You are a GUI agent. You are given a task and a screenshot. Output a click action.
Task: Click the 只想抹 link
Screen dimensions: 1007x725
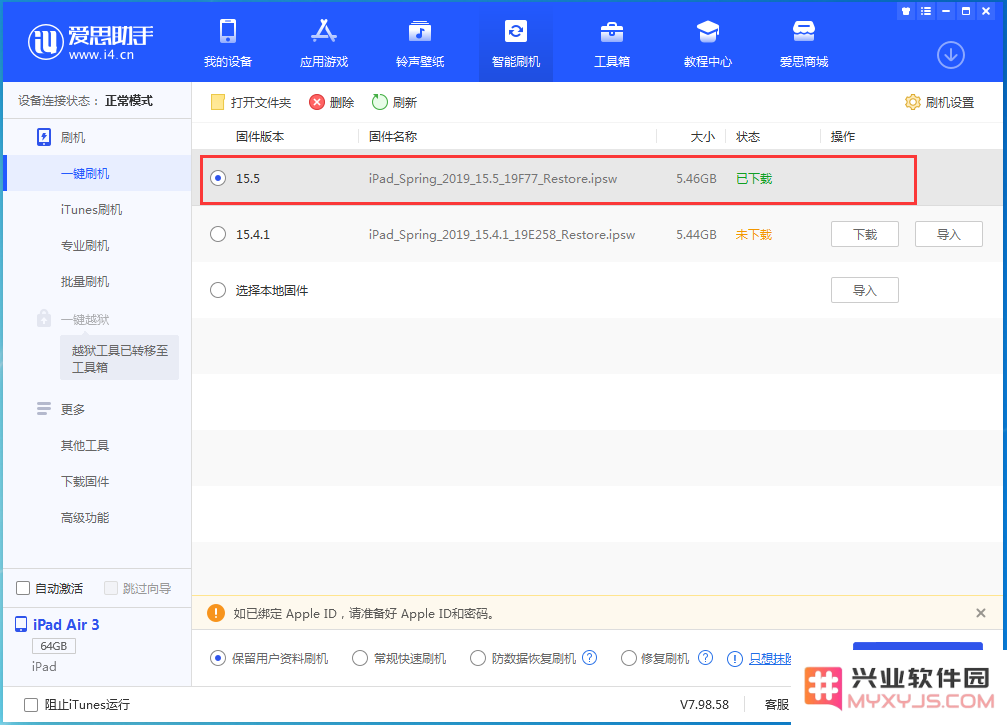pyautogui.click(x=770, y=659)
